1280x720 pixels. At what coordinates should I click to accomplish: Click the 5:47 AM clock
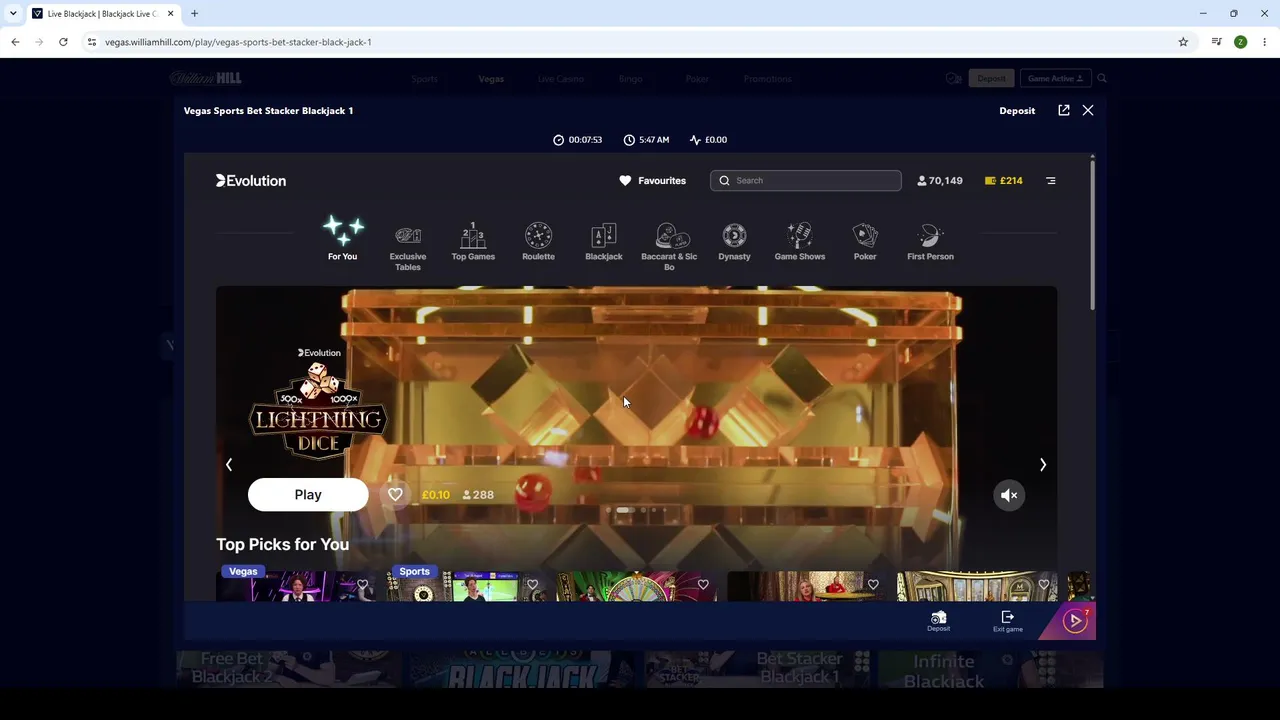(646, 140)
